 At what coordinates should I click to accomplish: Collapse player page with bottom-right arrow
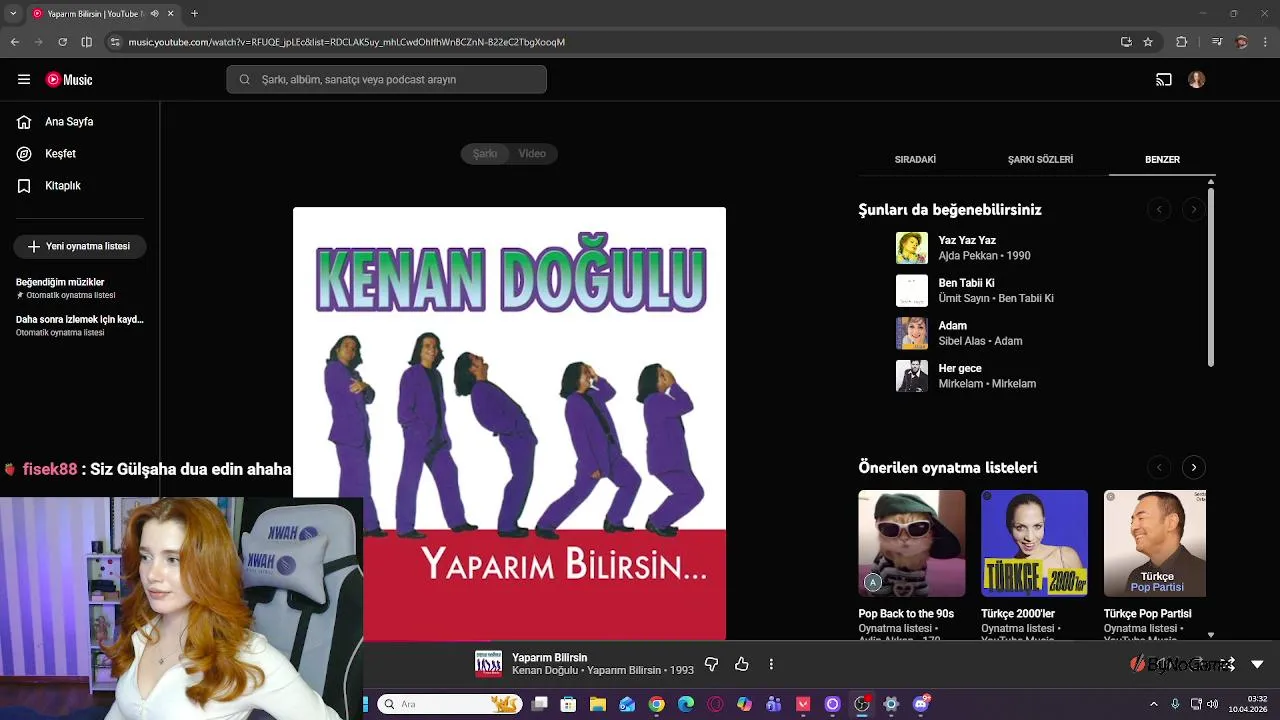[1257, 664]
